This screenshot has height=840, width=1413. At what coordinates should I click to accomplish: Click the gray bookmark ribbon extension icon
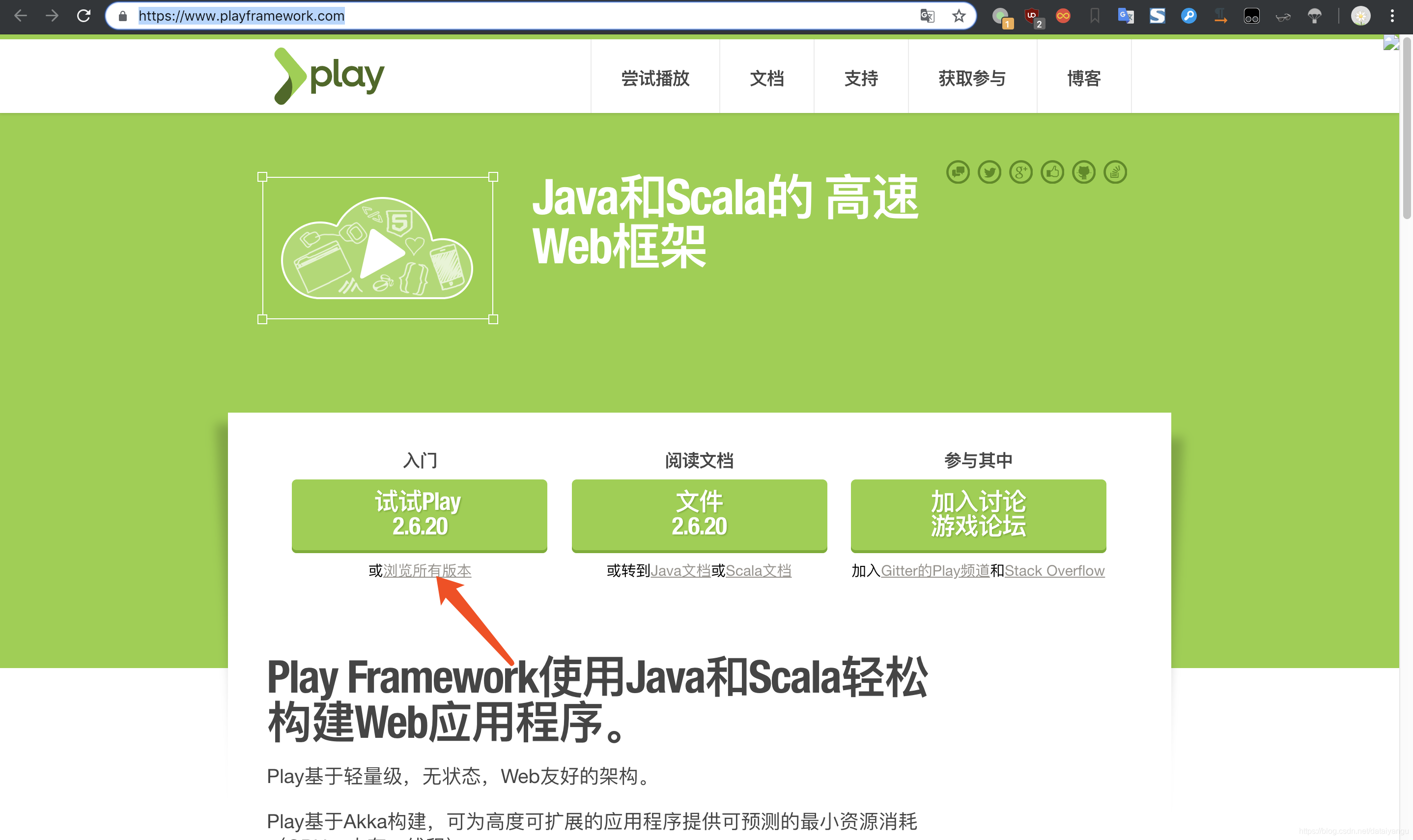coord(1095,16)
